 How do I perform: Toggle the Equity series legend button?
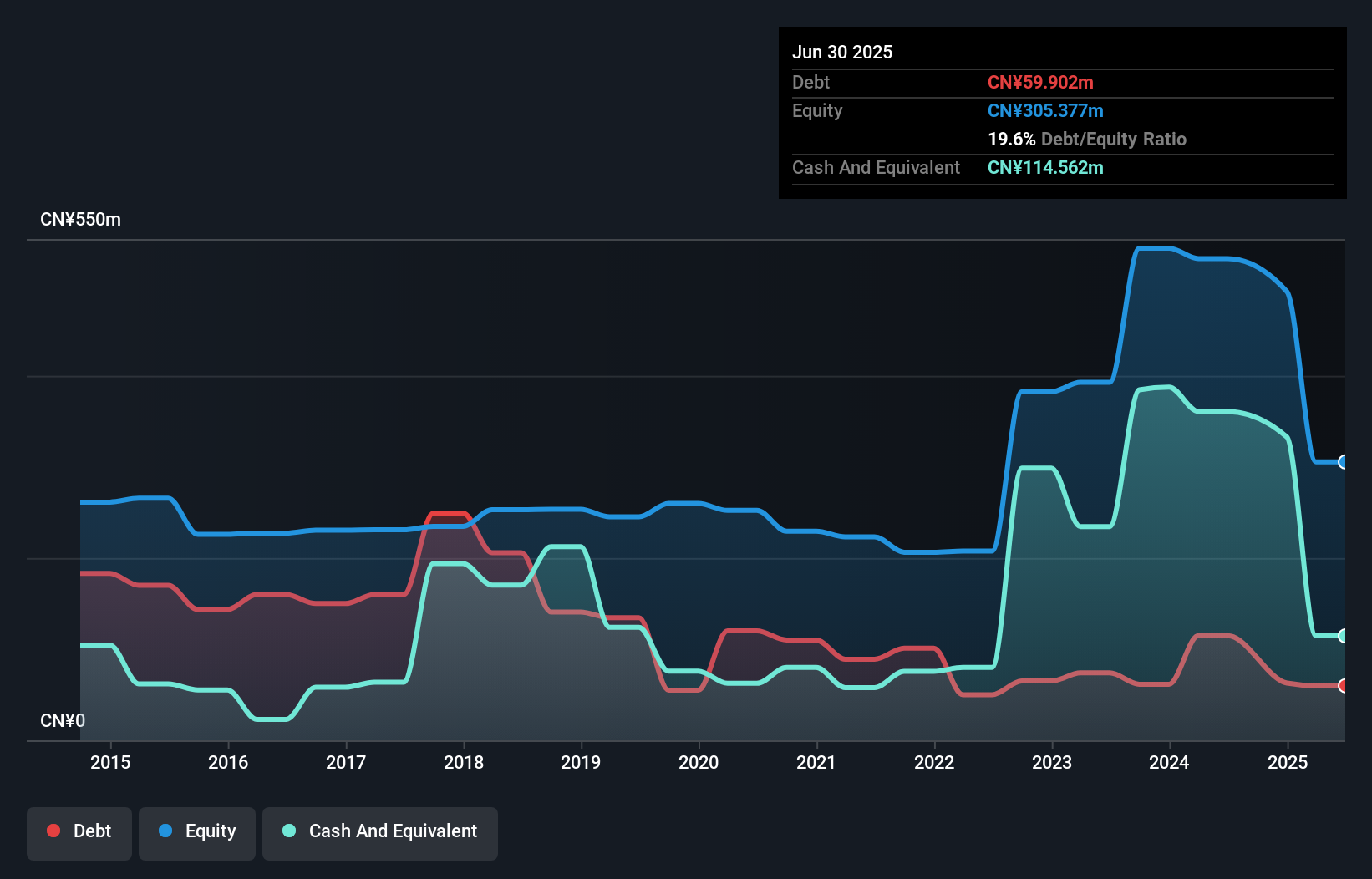pyautogui.click(x=197, y=832)
